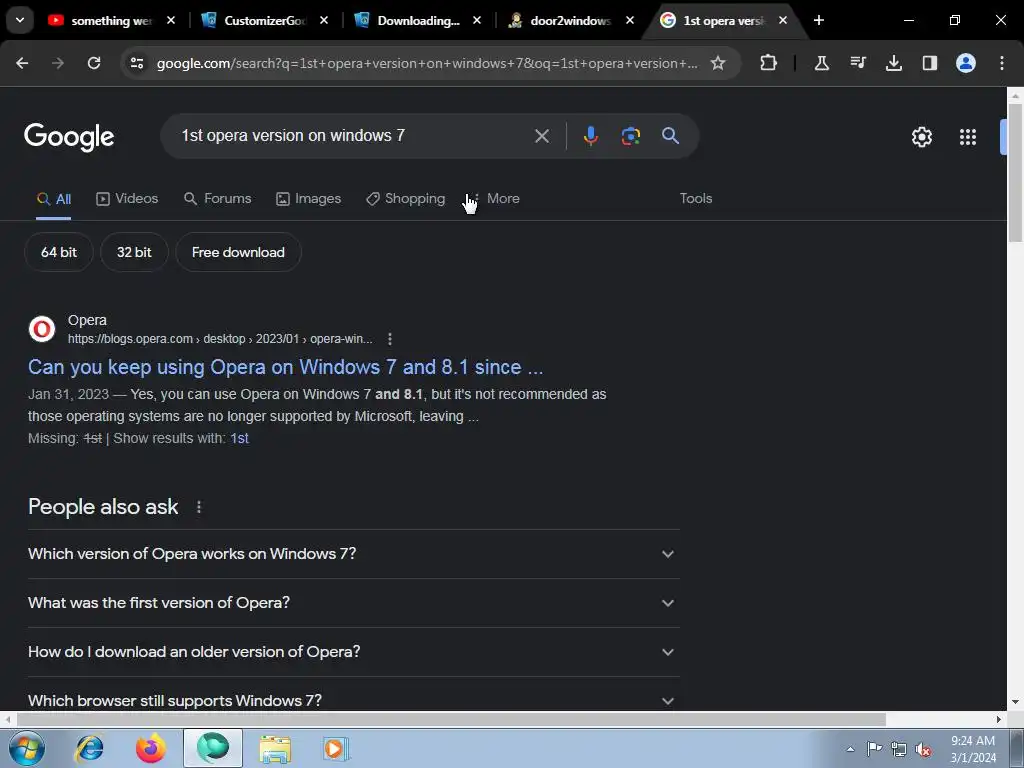Expand 'What was the first version' question
Image resolution: width=1024 pixels, height=768 pixels.
point(354,603)
